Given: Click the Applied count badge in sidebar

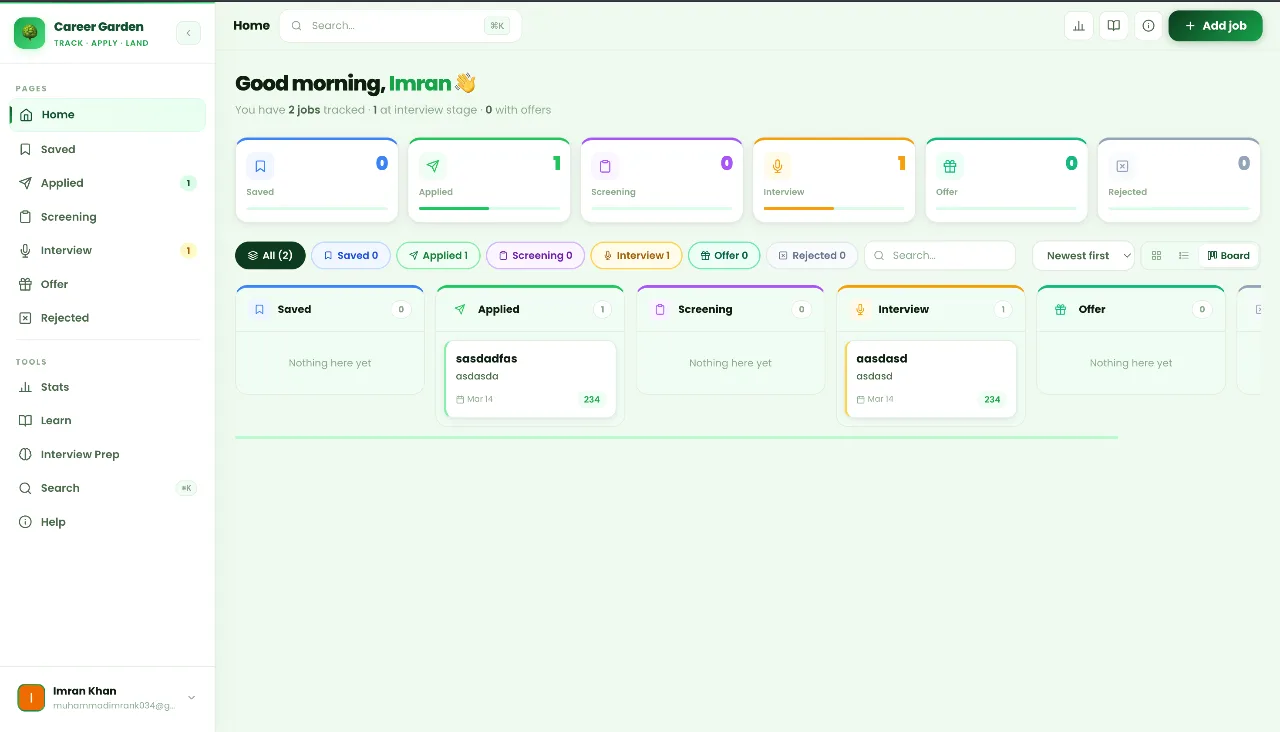Looking at the screenshot, I should pyautogui.click(x=188, y=183).
